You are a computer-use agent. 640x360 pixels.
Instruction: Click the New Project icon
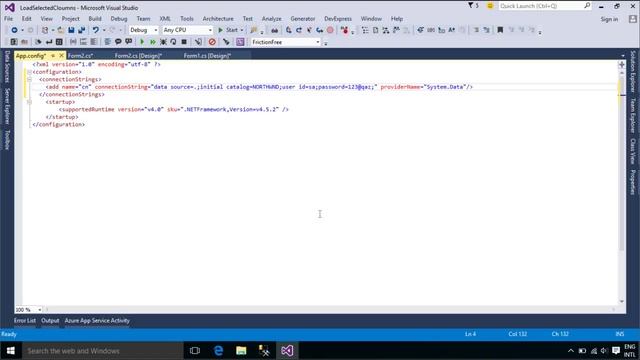(45, 30)
